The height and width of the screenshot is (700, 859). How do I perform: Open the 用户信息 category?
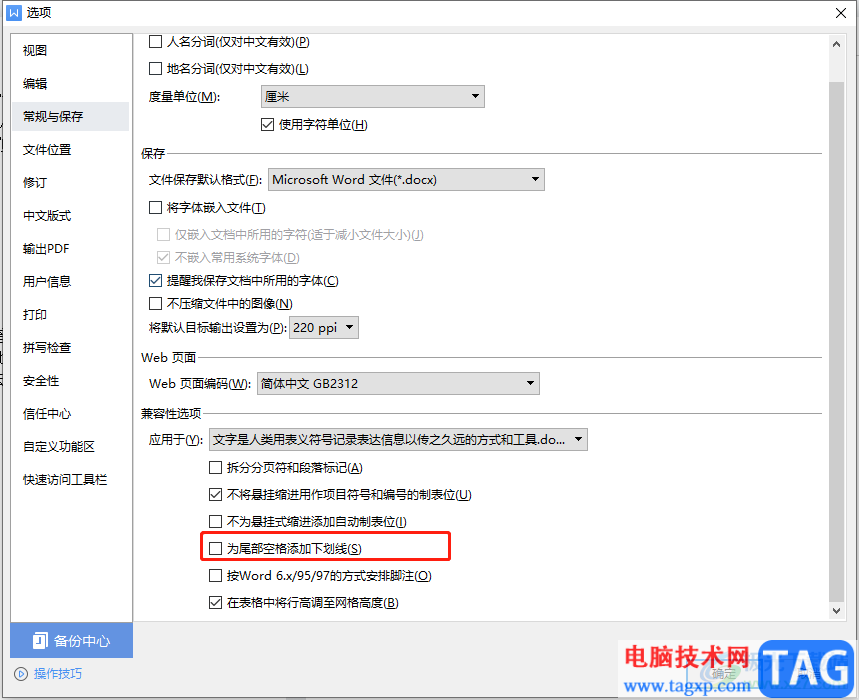47,282
